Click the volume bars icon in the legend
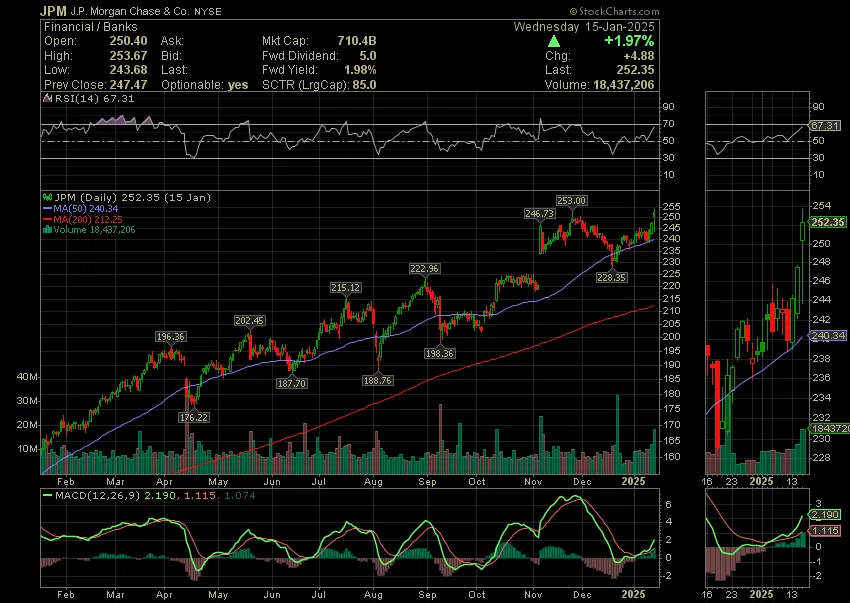Image resolution: width=850 pixels, height=603 pixels. tap(47, 230)
